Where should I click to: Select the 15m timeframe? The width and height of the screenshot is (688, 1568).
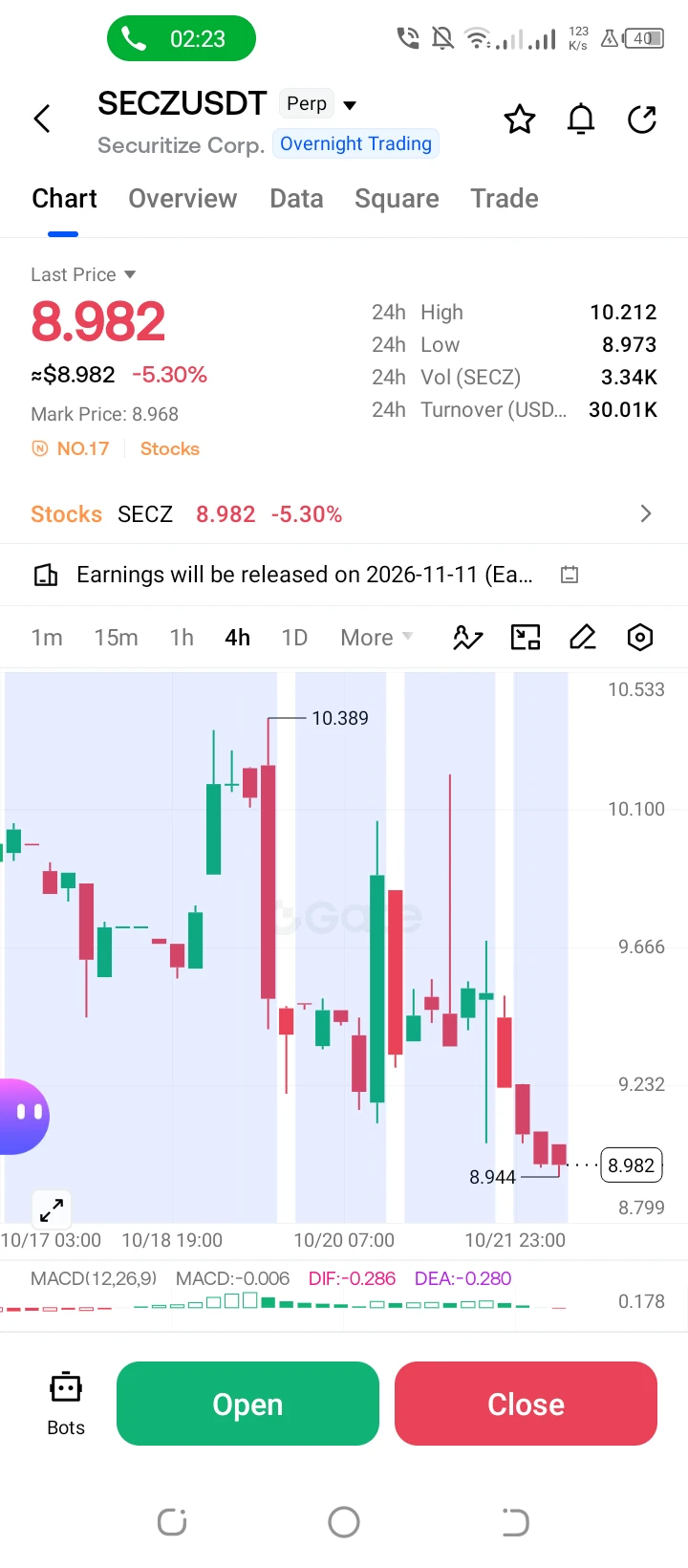point(116,638)
